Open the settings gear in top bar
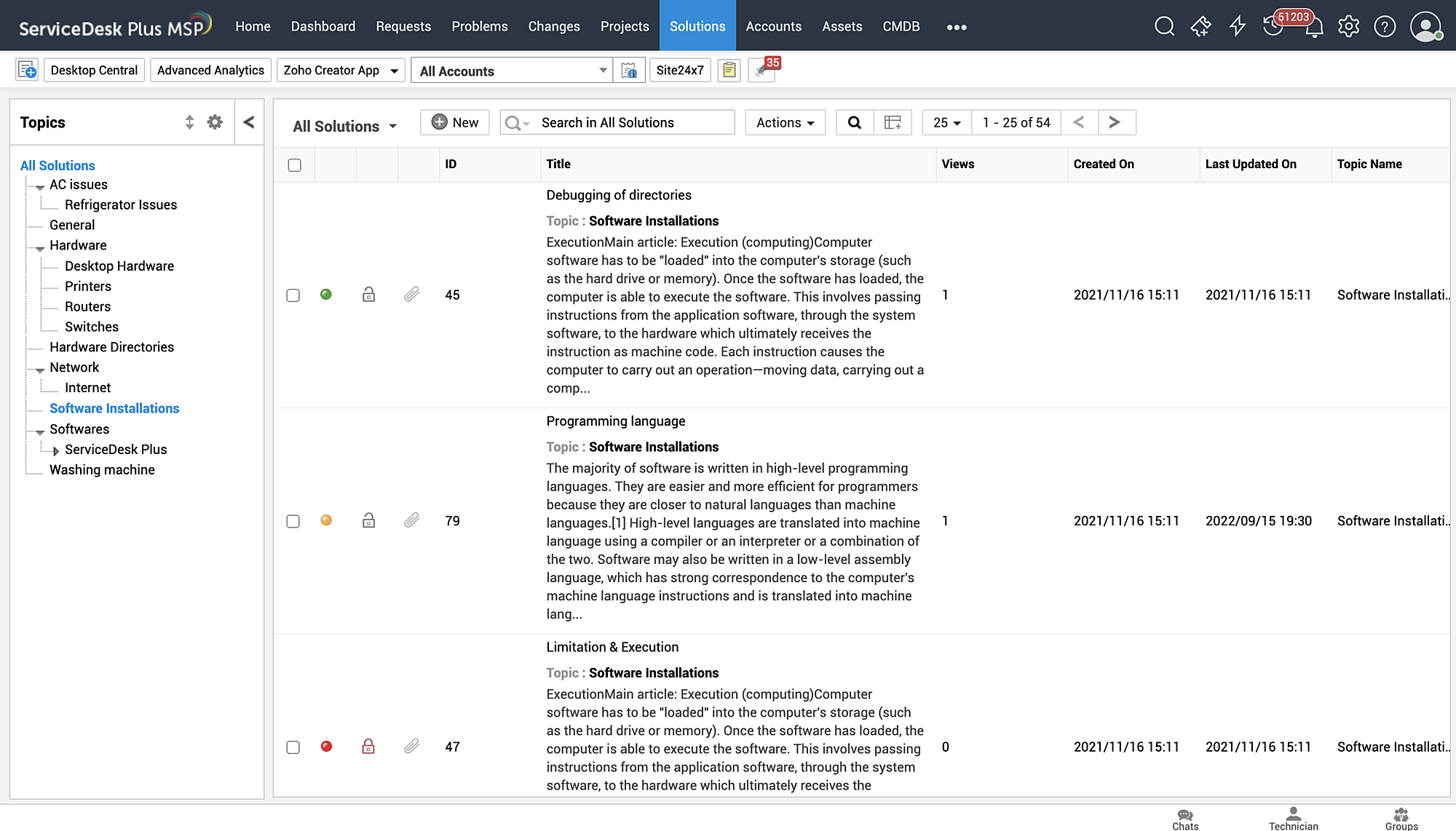The height and width of the screenshot is (831, 1456). [x=1348, y=25]
